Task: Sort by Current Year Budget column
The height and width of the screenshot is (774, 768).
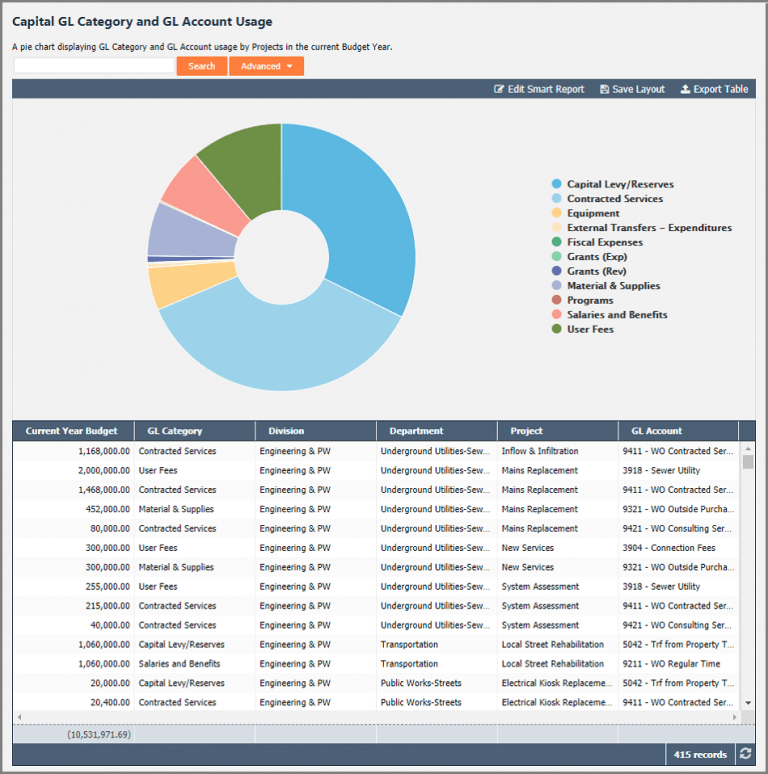Action: [x=72, y=431]
